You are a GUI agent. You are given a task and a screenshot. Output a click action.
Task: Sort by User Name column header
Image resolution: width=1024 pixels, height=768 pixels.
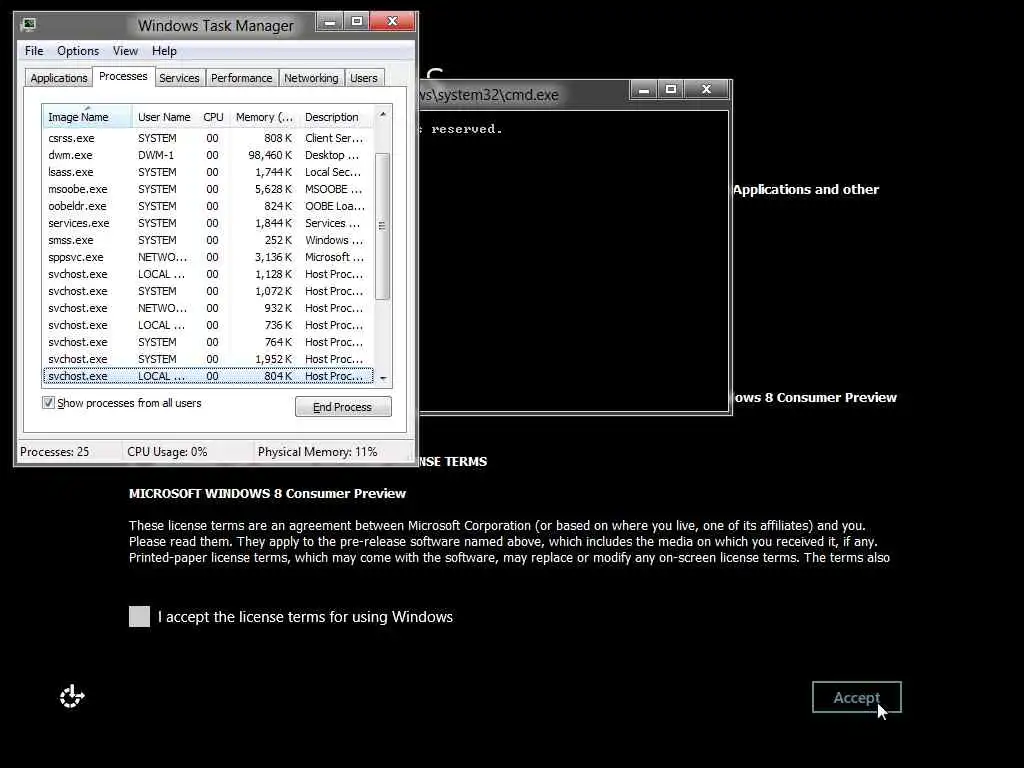pyautogui.click(x=164, y=117)
